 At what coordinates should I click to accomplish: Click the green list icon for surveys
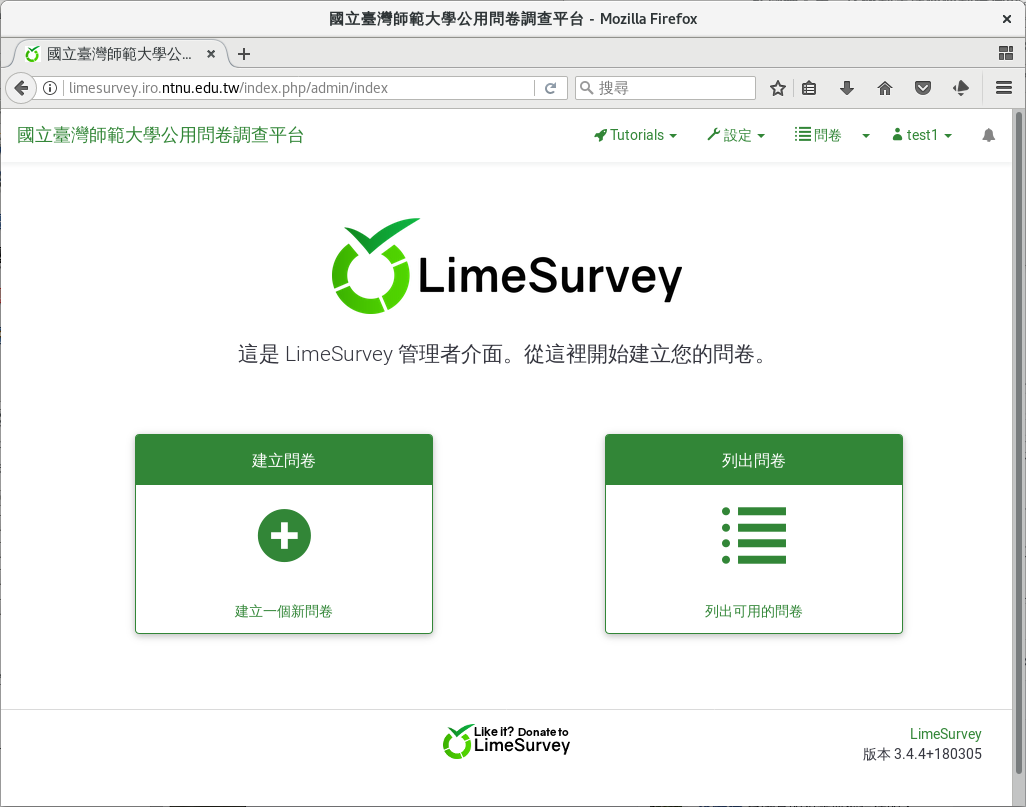click(x=754, y=535)
